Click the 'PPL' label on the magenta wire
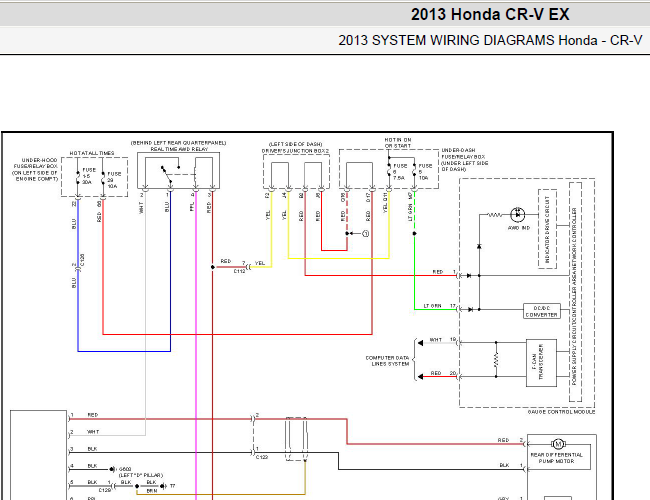This screenshot has height=500, width=650. coord(192,207)
